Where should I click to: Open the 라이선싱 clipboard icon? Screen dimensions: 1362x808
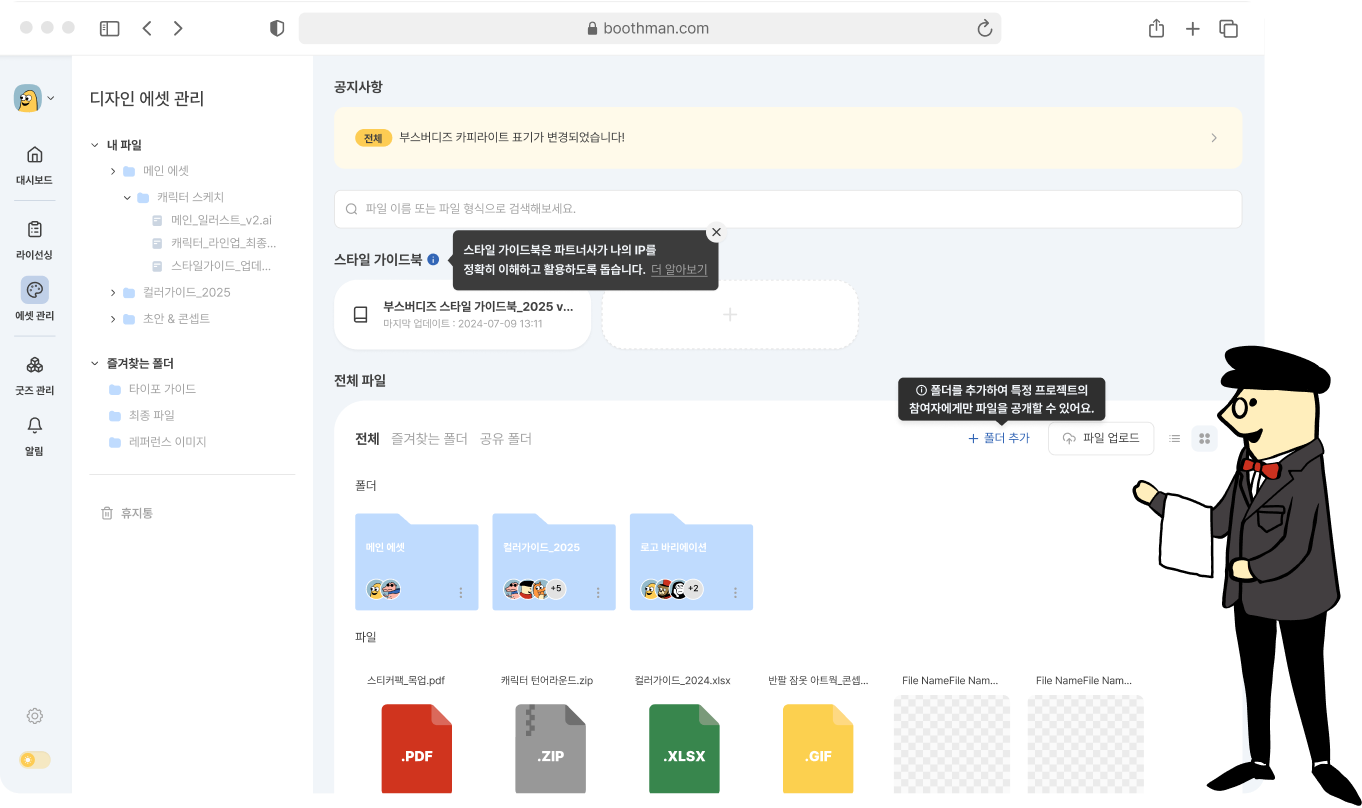coord(34,230)
